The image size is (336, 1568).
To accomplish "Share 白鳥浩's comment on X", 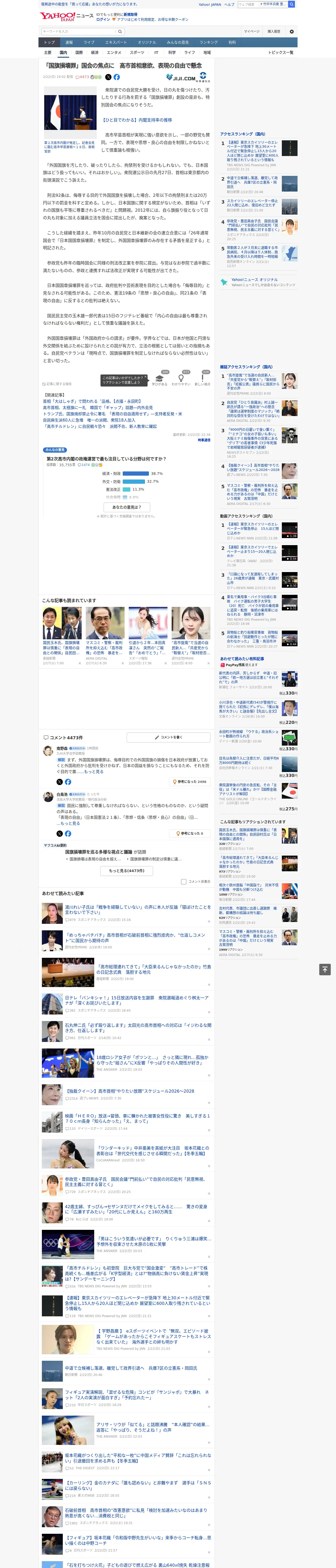I will point(59,833).
